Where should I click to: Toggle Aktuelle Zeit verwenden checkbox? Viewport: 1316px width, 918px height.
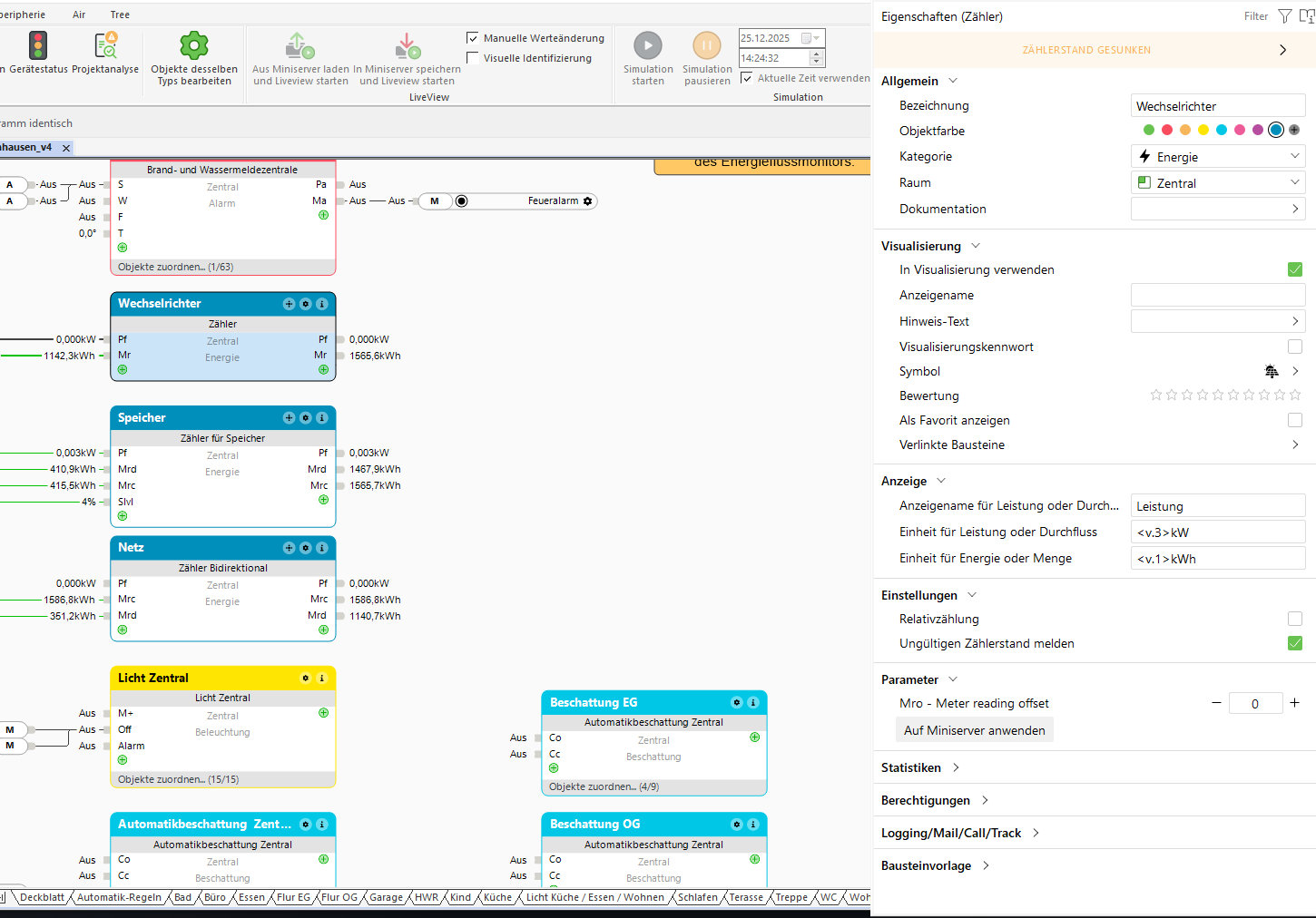[747, 78]
